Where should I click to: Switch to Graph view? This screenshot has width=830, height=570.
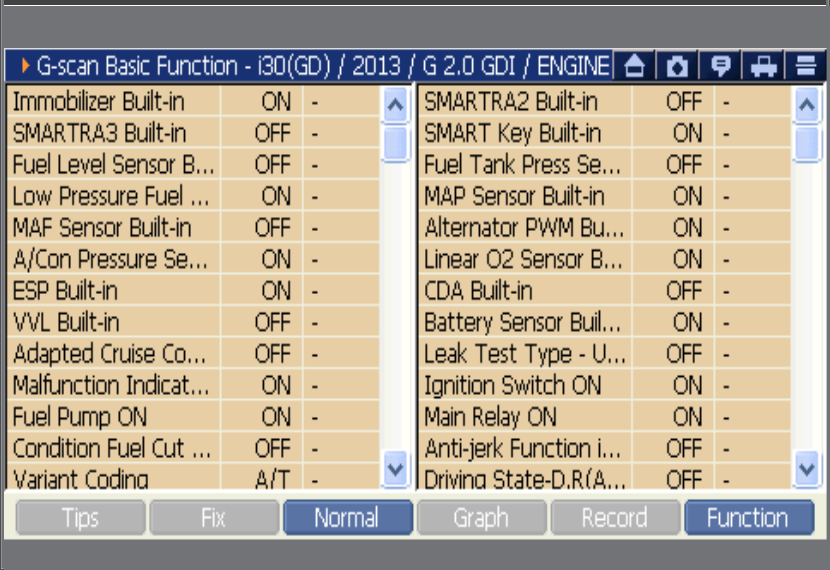point(482,518)
